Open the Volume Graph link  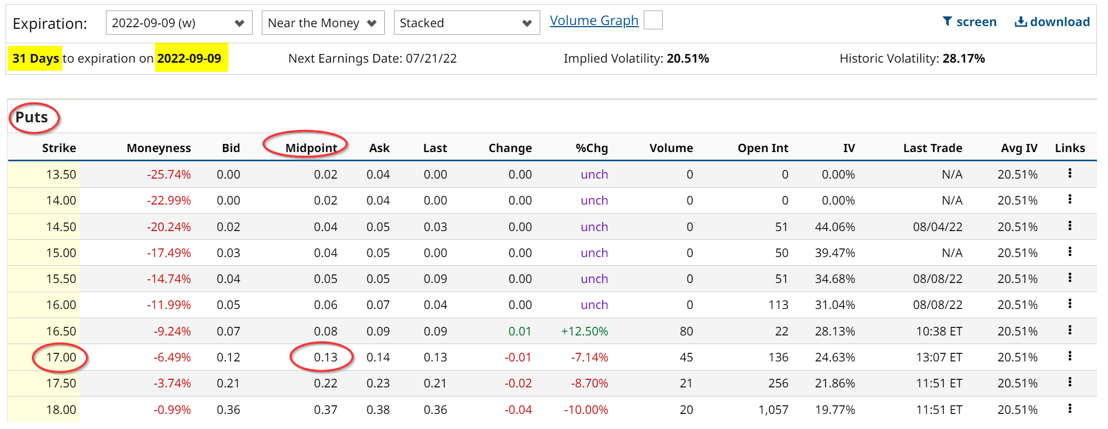tap(594, 20)
